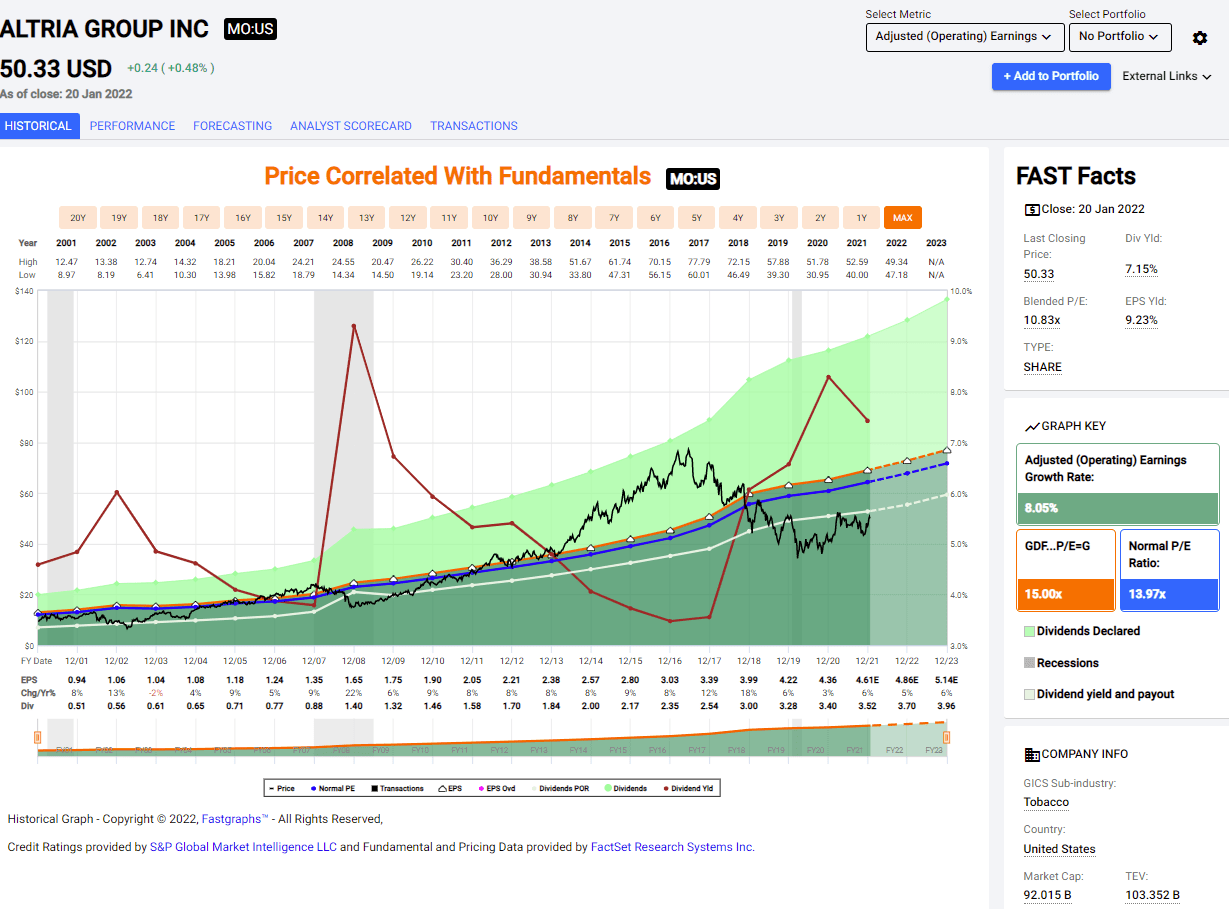Toggle EPS series in chart legend
The height and width of the screenshot is (909, 1229).
[x=449, y=788]
